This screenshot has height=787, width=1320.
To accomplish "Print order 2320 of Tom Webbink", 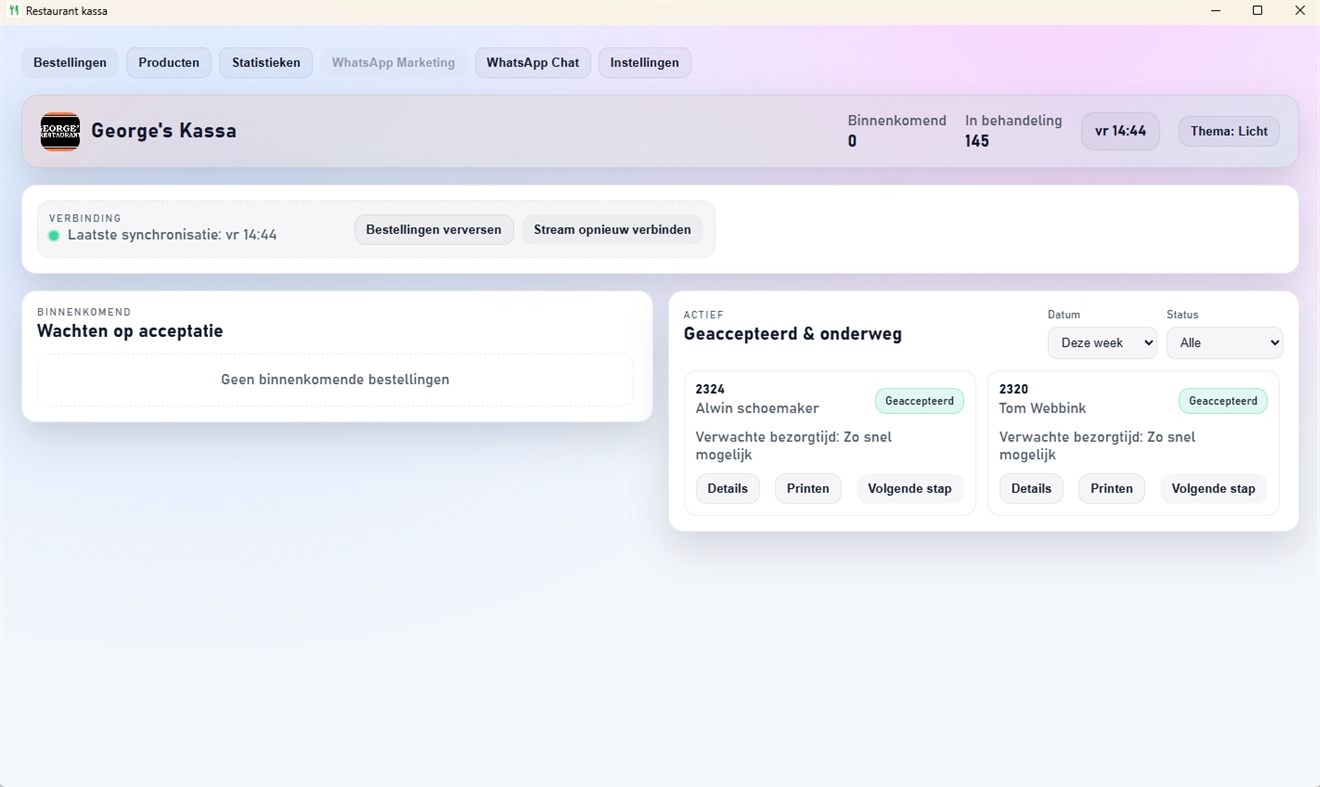I will 1112,488.
